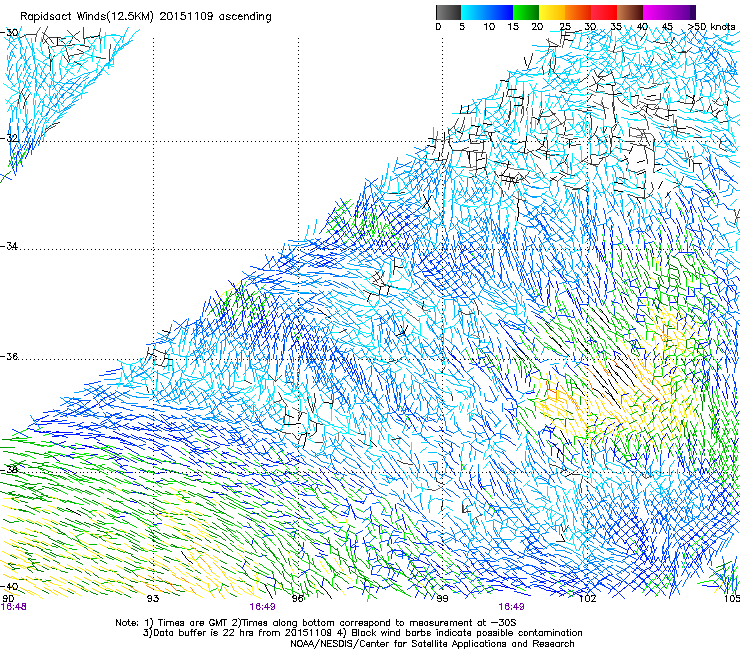Click the '102' longitude label

tap(587, 598)
